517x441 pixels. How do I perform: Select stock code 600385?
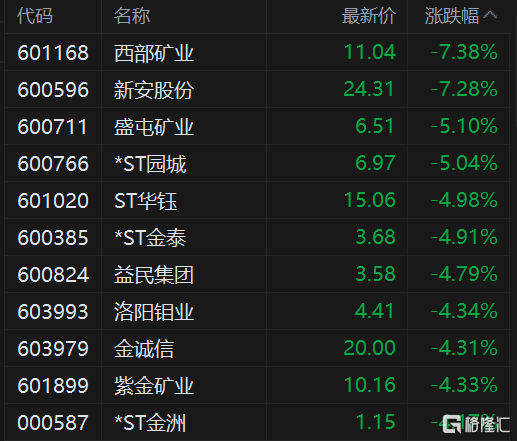coord(53,238)
